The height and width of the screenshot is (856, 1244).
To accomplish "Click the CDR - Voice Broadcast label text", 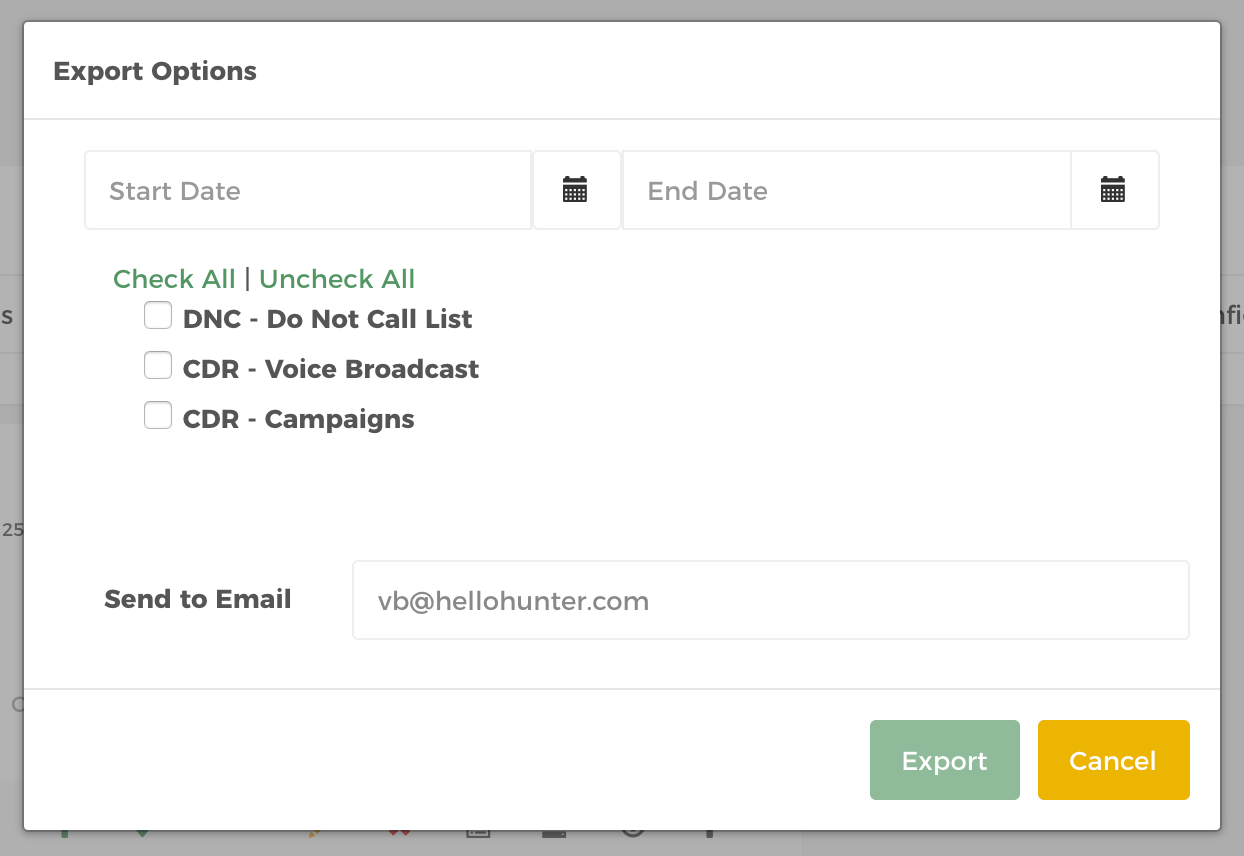I will [331, 369].
